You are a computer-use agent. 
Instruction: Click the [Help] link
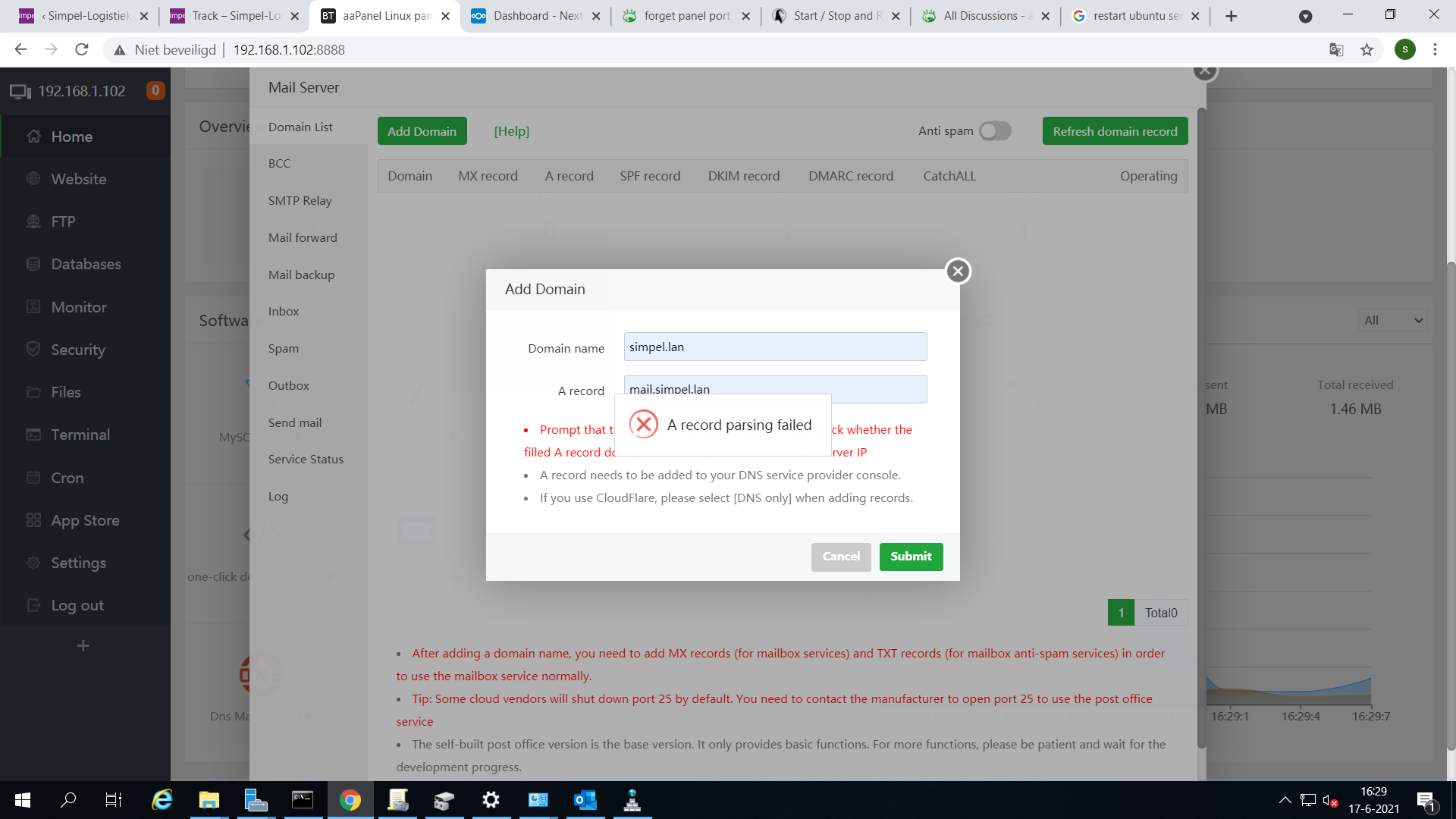512,131
